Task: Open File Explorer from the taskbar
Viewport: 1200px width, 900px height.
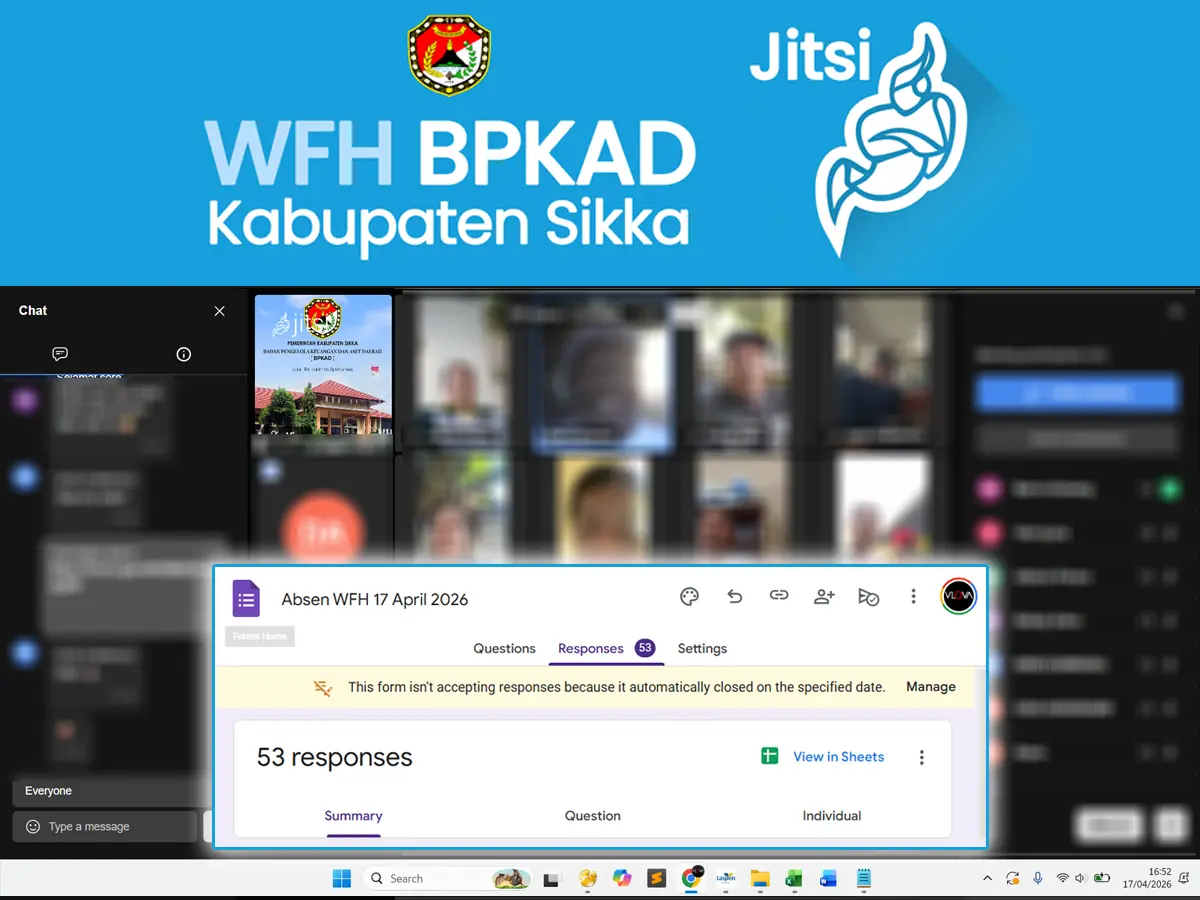Action: tap(760, 878)
